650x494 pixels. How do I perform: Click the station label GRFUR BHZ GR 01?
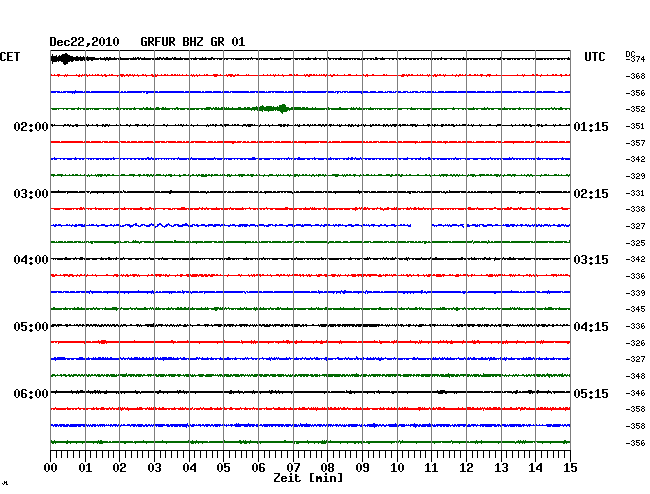point(193,42)
